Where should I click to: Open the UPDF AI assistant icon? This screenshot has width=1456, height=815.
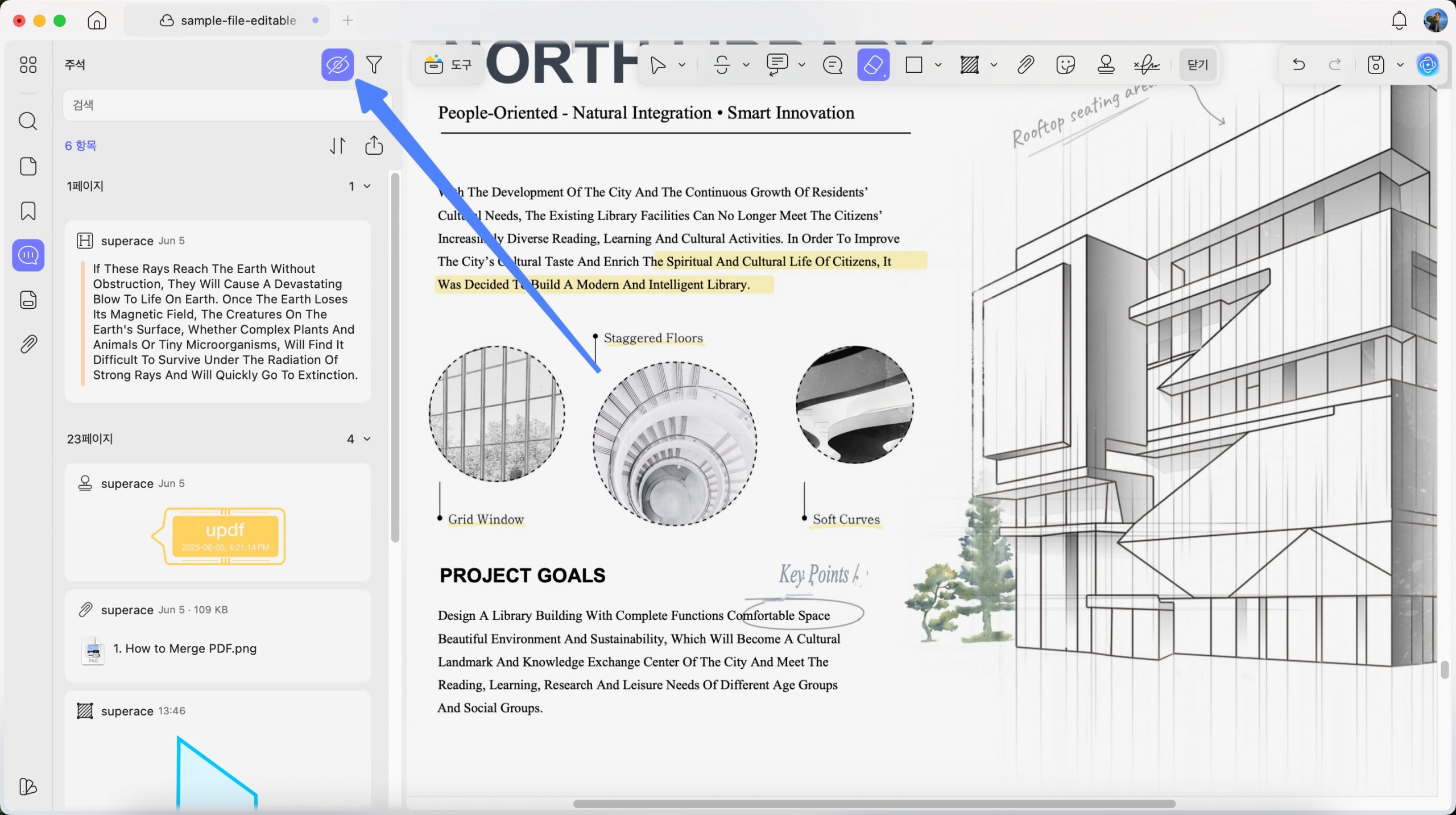coord(1428,64)
